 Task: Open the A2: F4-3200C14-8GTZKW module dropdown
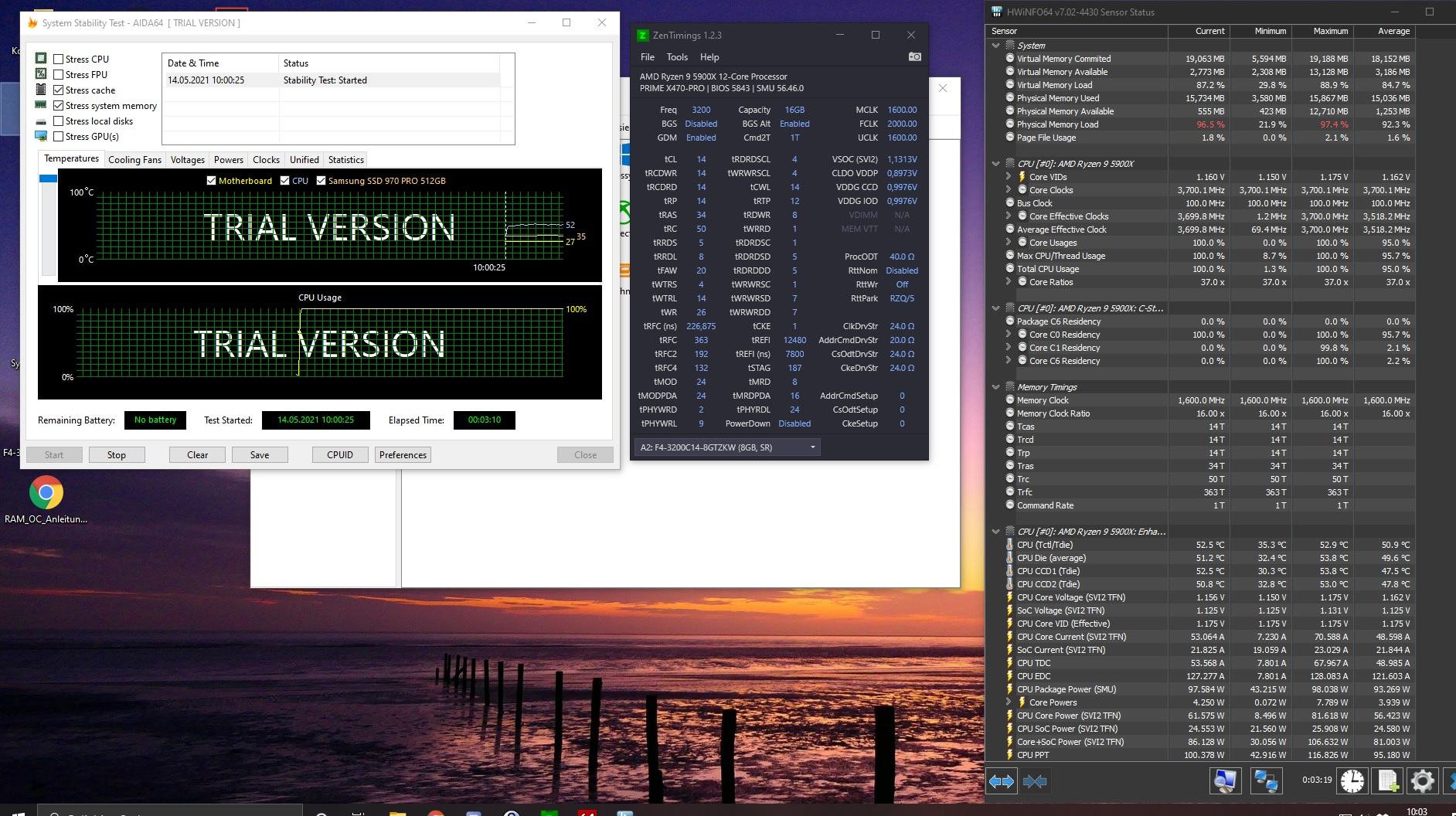pos(726,447)
